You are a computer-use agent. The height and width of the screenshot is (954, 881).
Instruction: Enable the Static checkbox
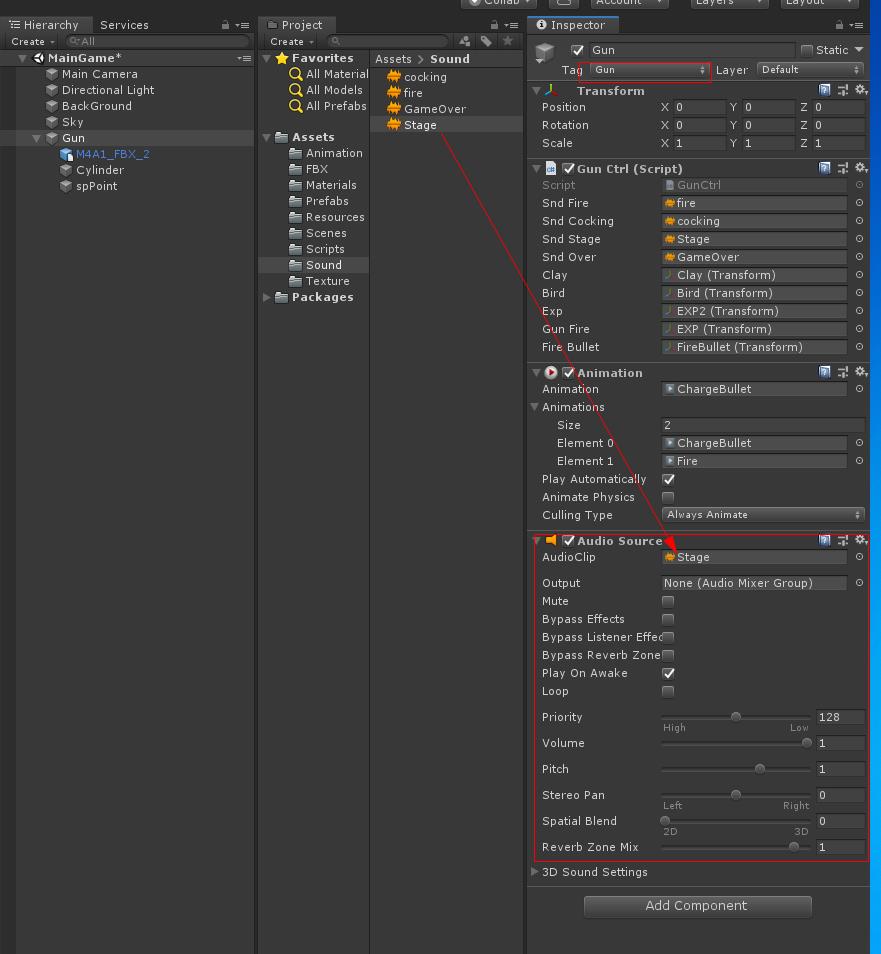click(807, 50)
